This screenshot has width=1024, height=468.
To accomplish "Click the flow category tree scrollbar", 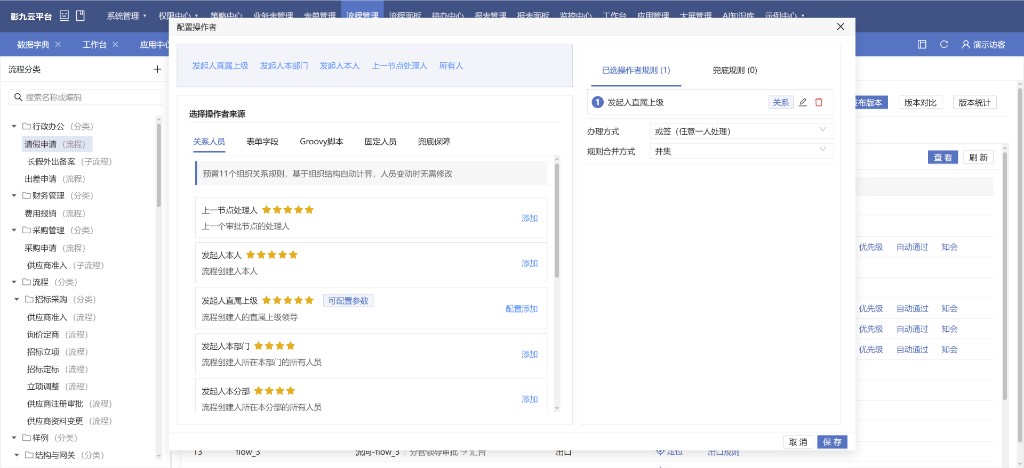I will pyautogui.click(x=159, y=165).
